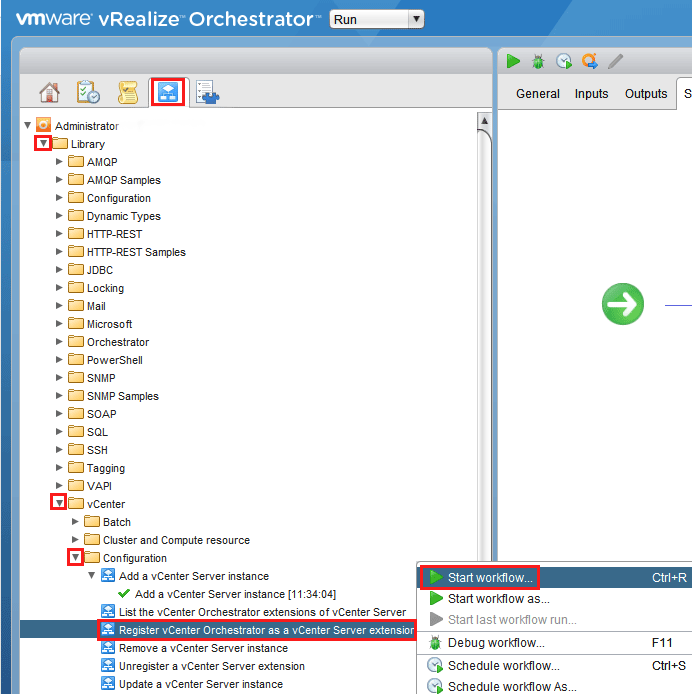This screenshot has height=694, width=692.
Task: Select the Dynamic Types folder label
Action: (x=124, y=216)
